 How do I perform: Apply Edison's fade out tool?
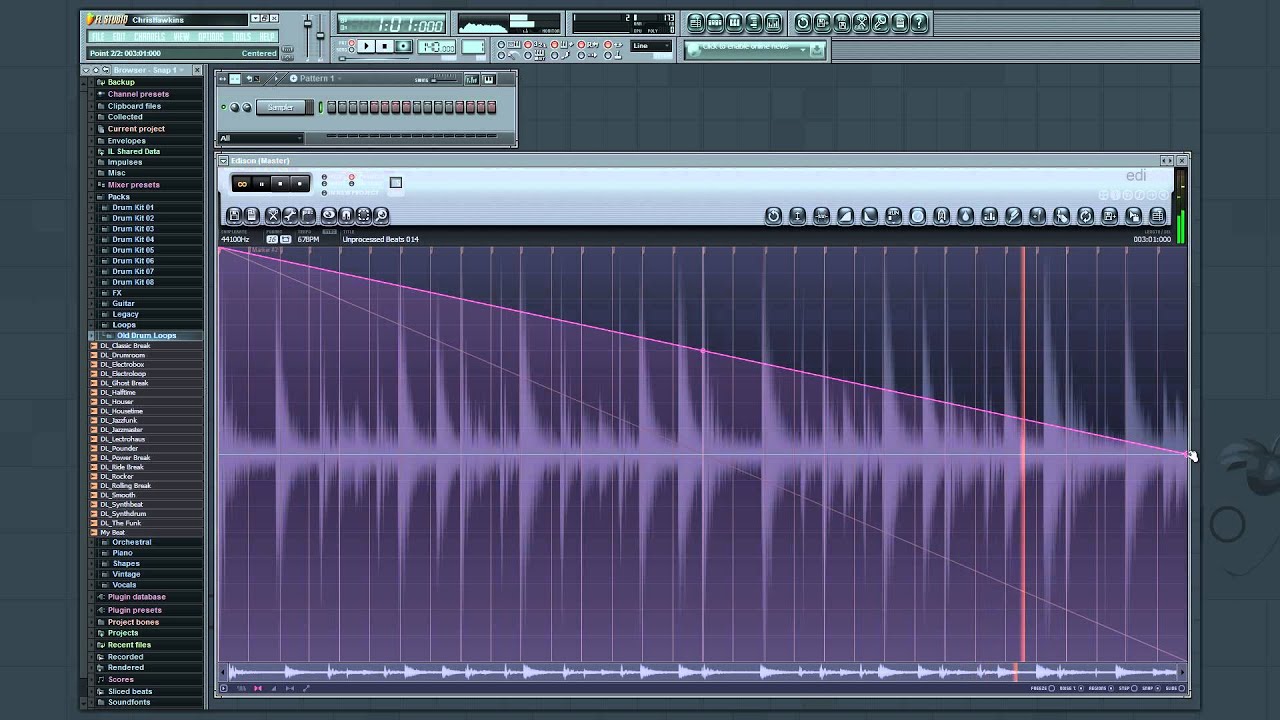click(x=869, y=215)
